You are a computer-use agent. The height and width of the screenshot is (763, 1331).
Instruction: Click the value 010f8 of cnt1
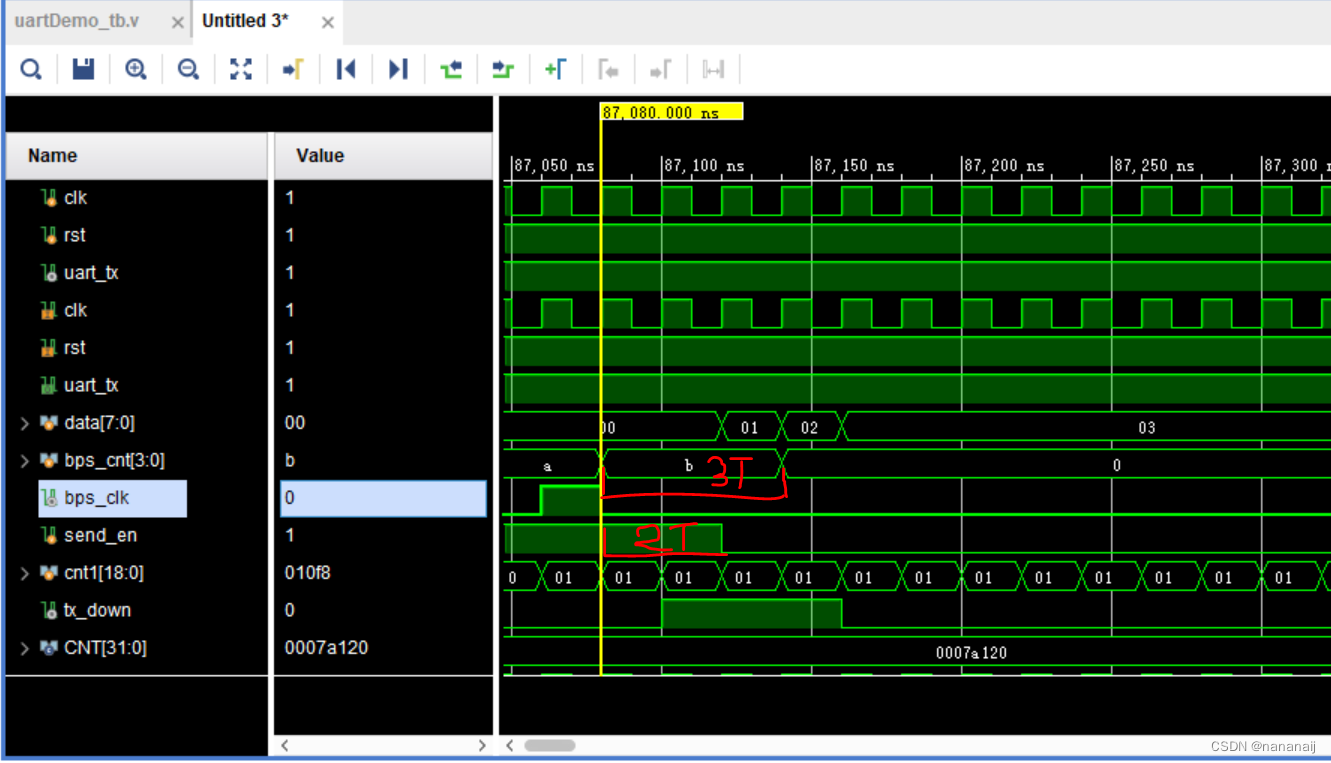click(x=307, y=573)
